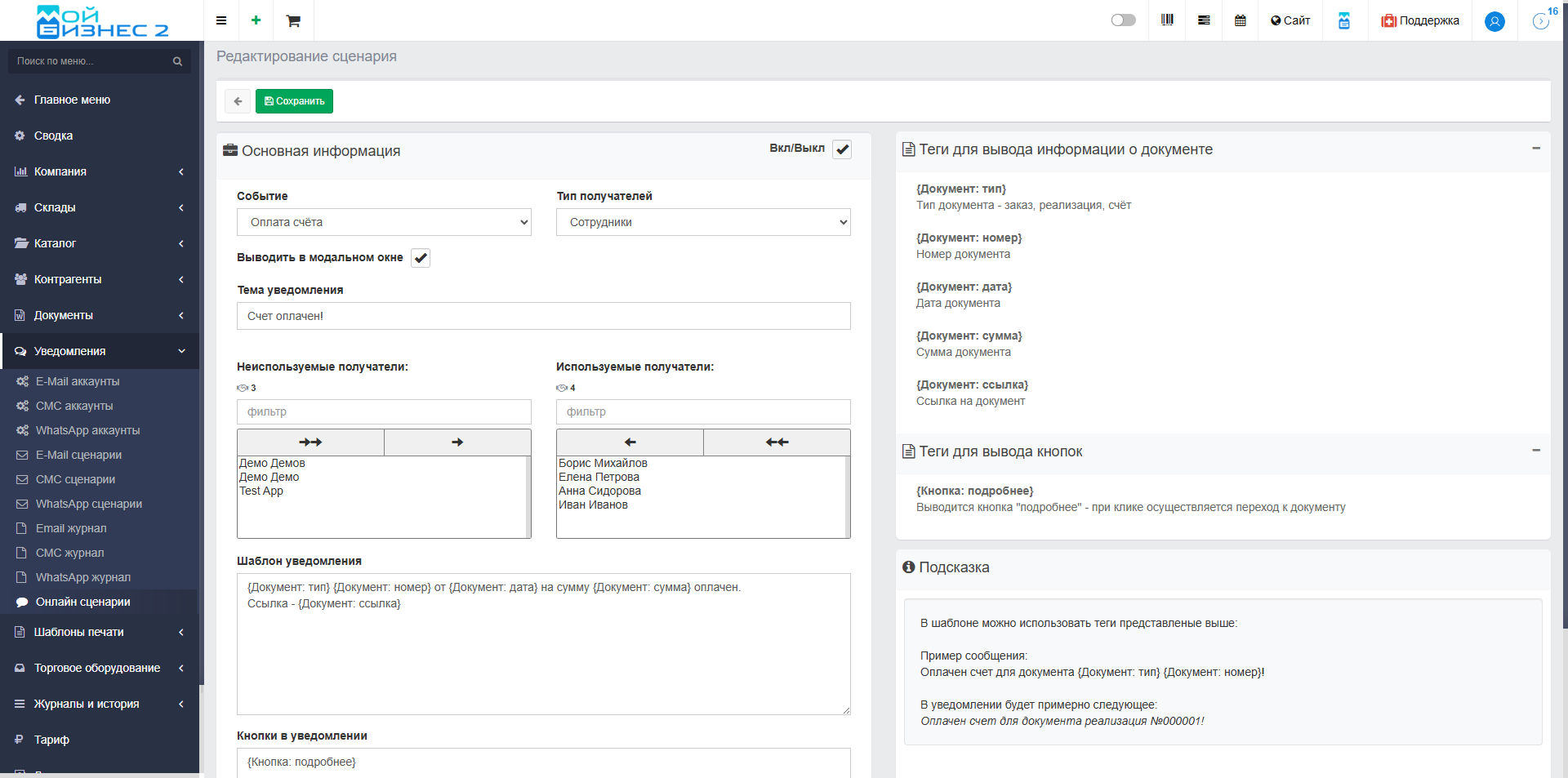Toggle the Вкл/Выкл checkbox

pyautogui.click(x=842, y=149)
